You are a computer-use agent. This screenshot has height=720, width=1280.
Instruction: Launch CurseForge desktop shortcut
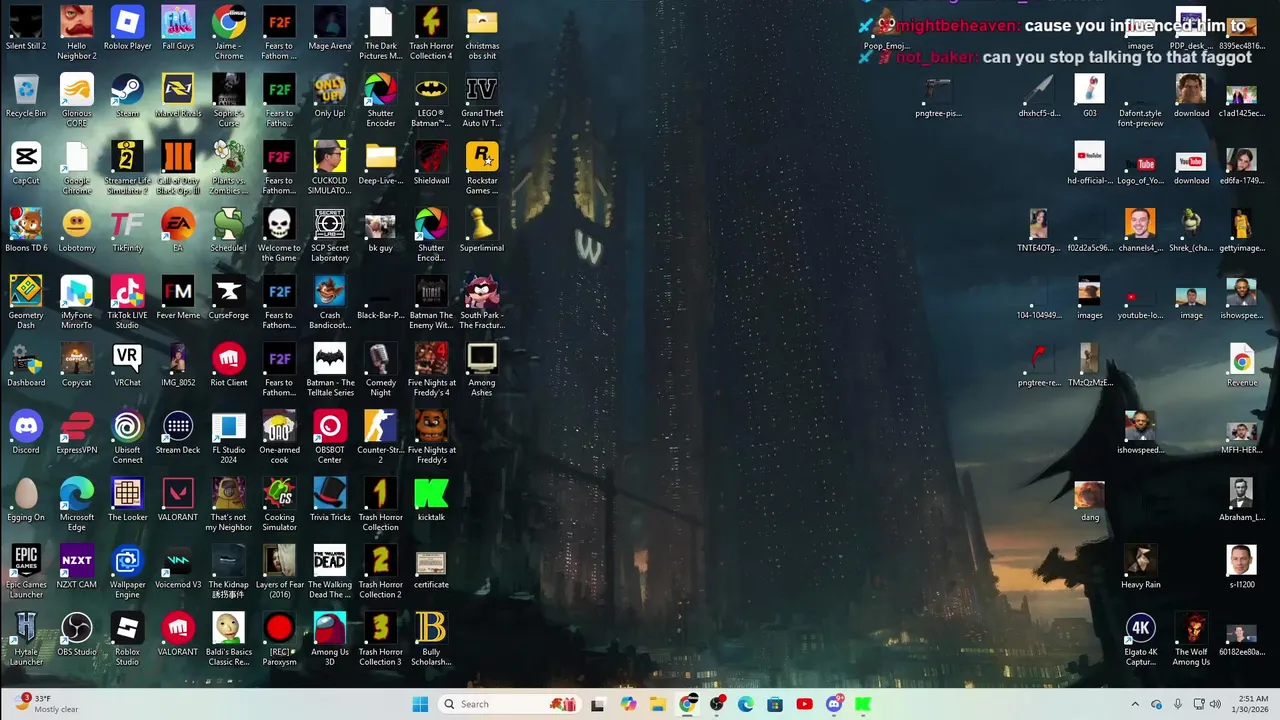[x=228, y=299]
